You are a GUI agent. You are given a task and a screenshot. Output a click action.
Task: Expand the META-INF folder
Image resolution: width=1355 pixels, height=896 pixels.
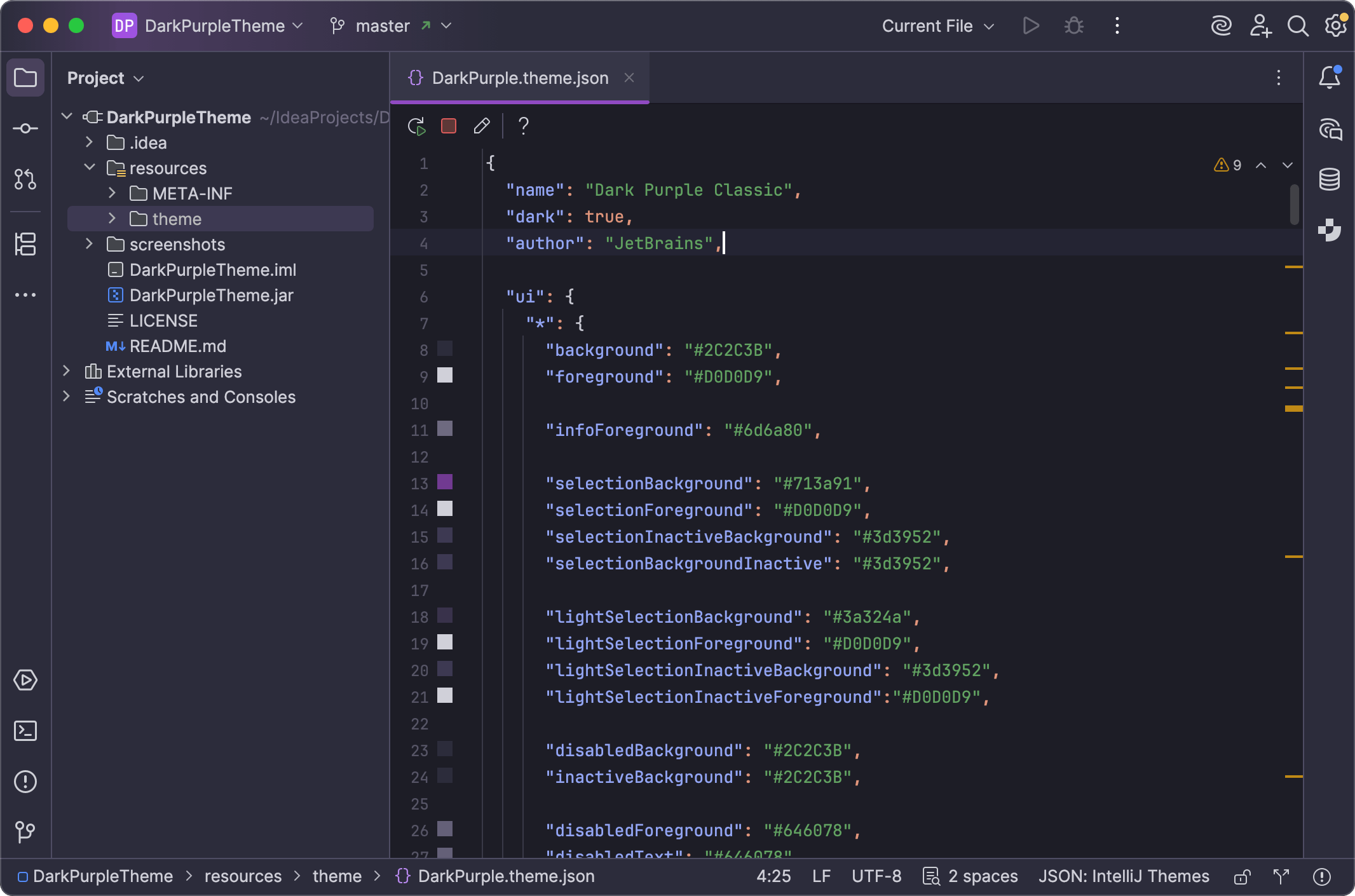(x=112, y=193)
